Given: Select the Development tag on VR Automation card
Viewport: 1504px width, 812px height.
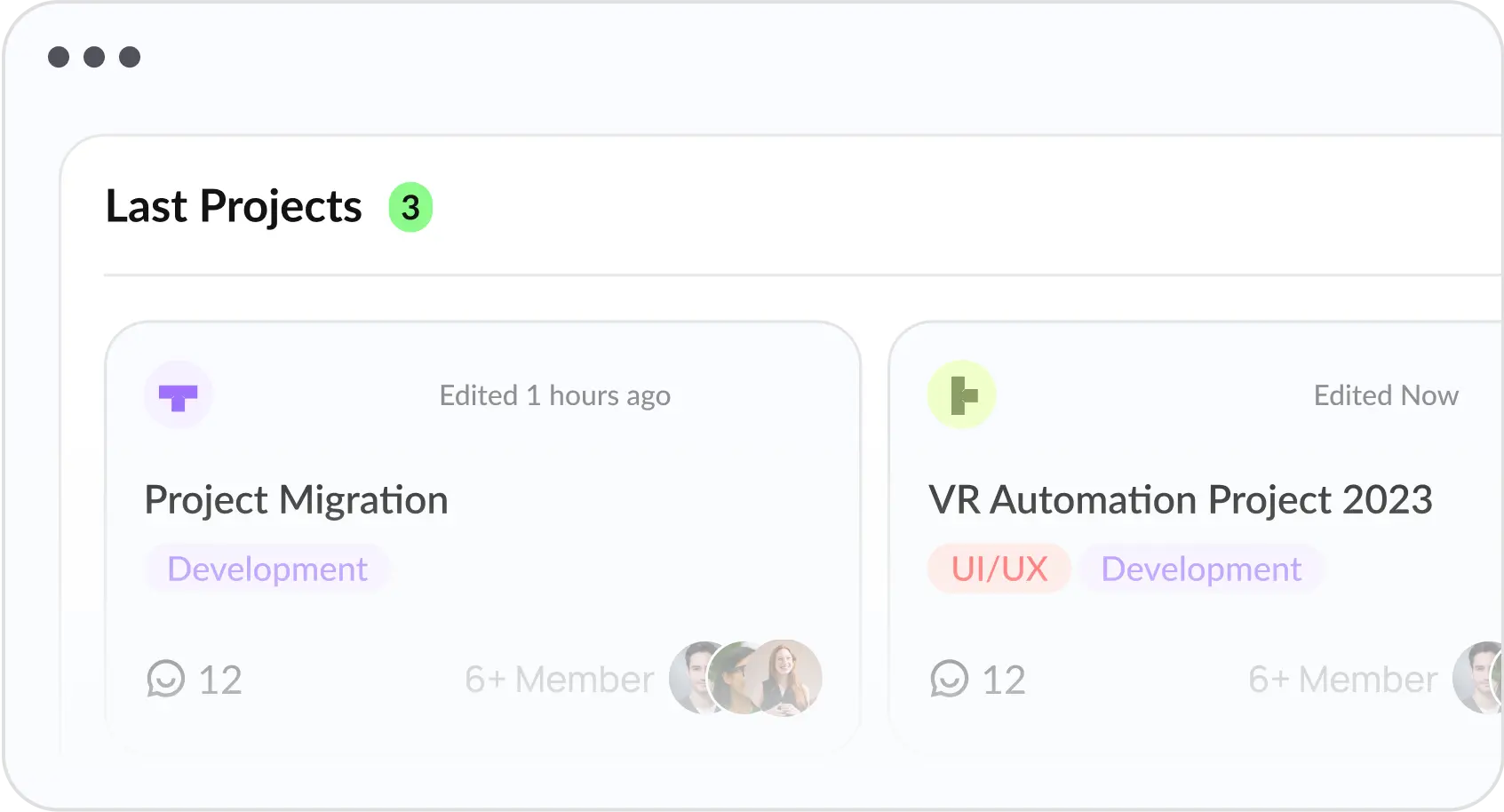Looking at the screenshot, I should (1201, 569).
